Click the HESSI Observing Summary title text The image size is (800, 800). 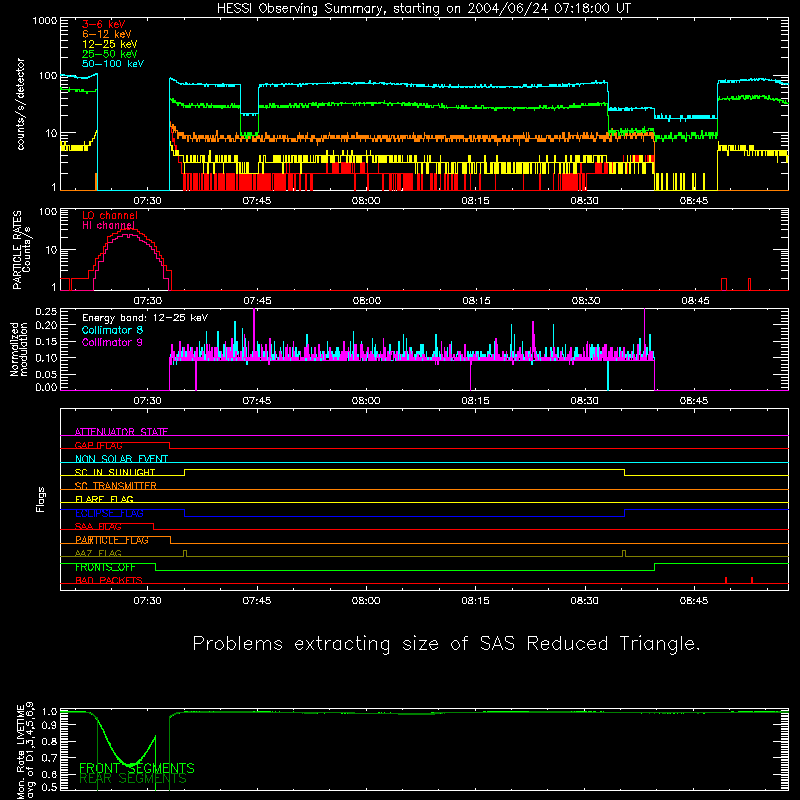tap(424, 9)
